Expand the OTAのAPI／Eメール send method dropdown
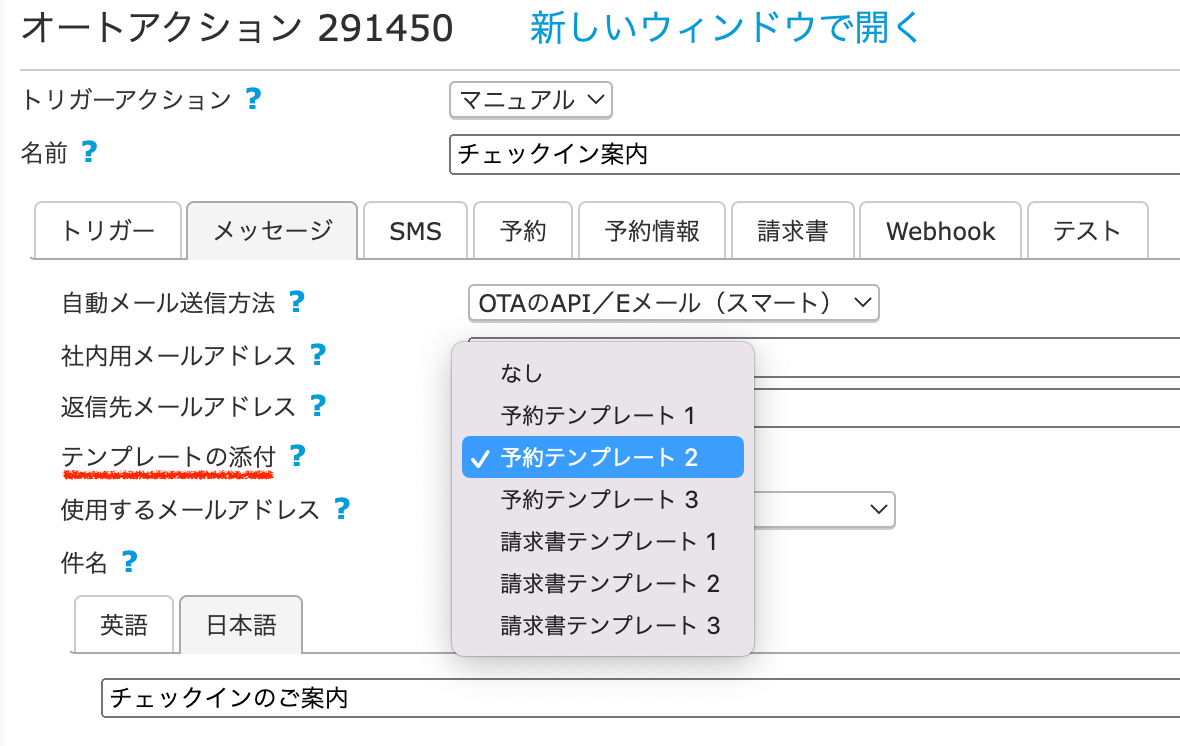The width and height of the screenshot is (1180, 746). (673, 303)
